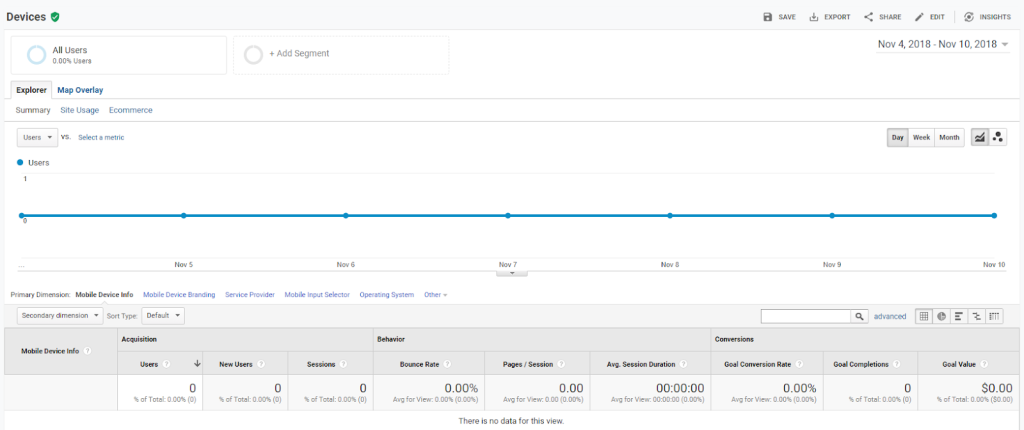Switch to line chart view
1024x430 pixels.
(x=979, y=137)
